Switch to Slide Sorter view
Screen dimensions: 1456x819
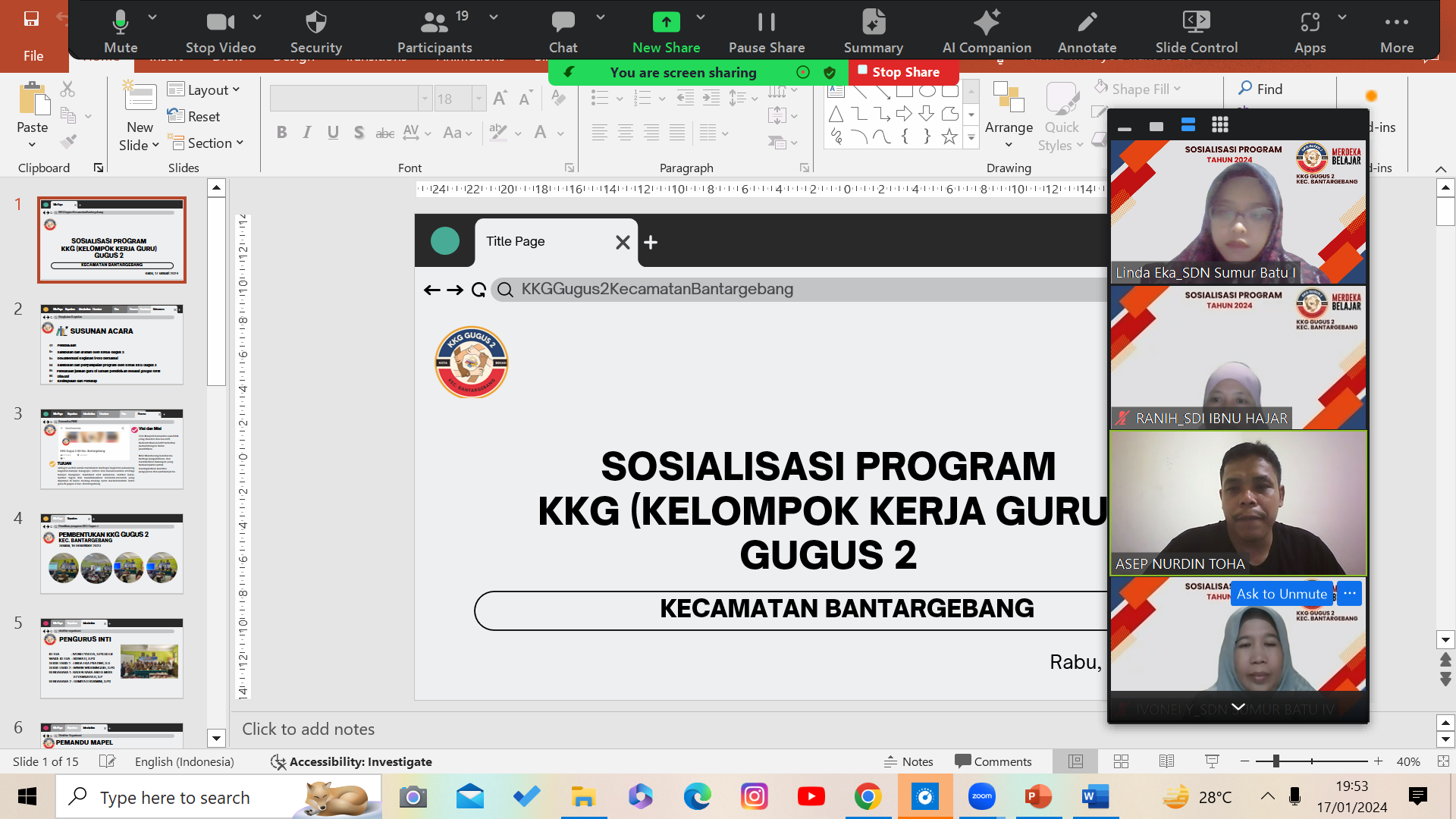[1121, 761]
